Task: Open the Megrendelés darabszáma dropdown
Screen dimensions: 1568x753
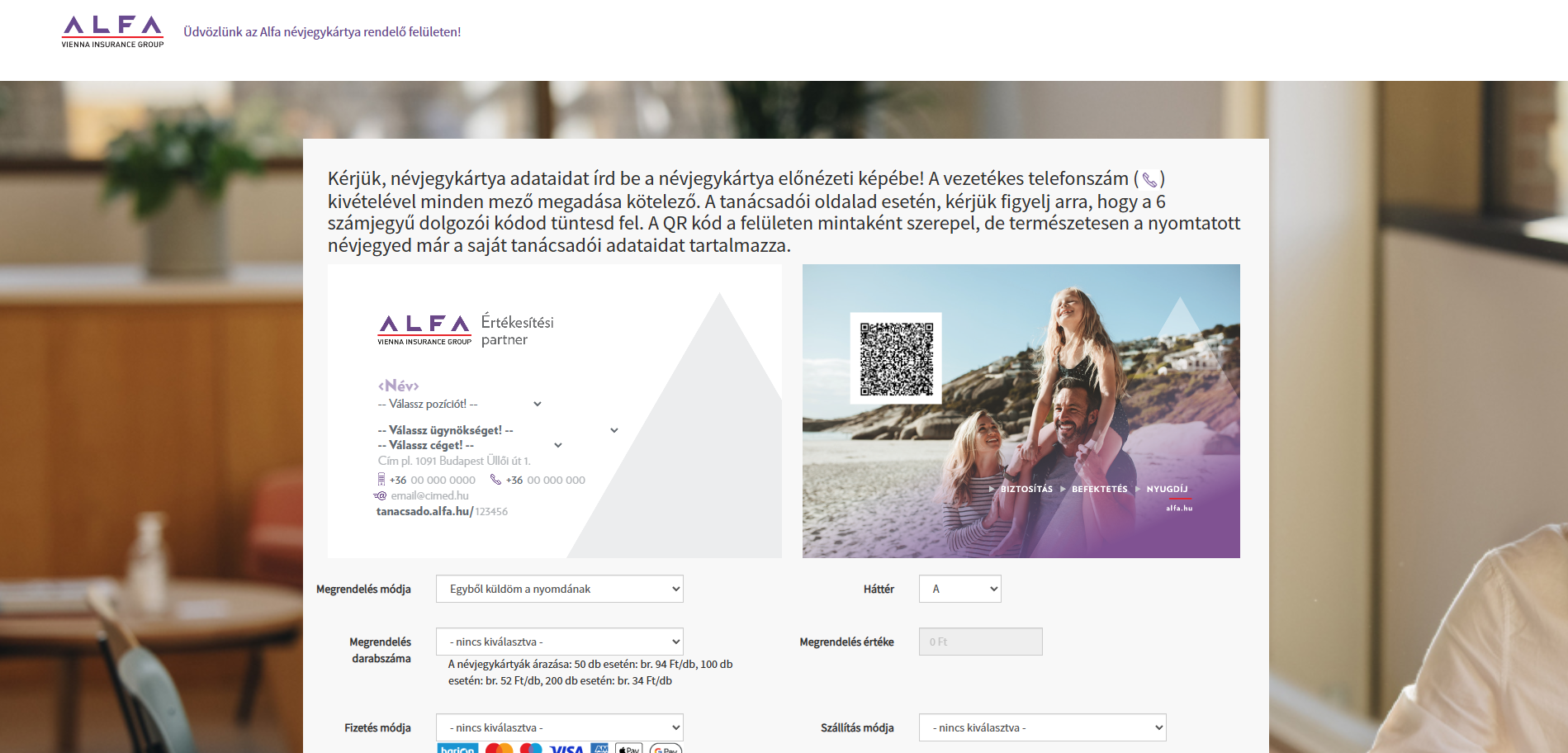Action: 560,642
